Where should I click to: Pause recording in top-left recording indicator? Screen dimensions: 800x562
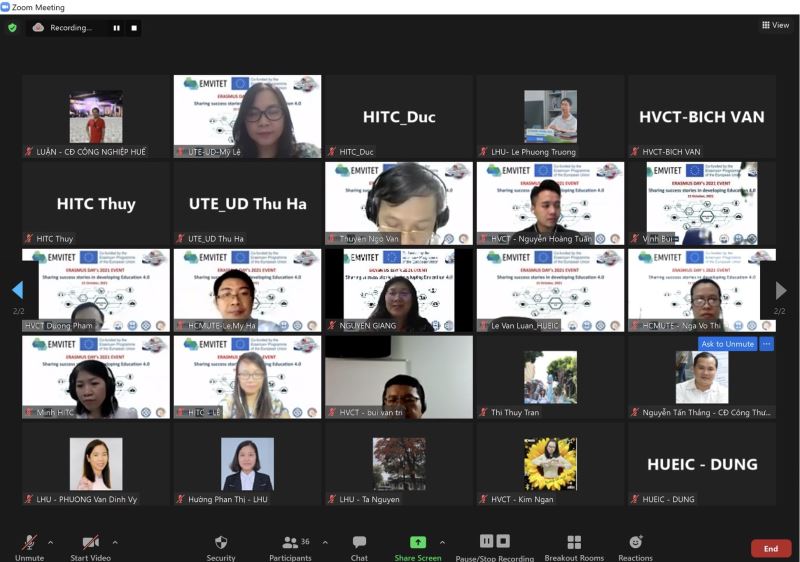point(116,28)
